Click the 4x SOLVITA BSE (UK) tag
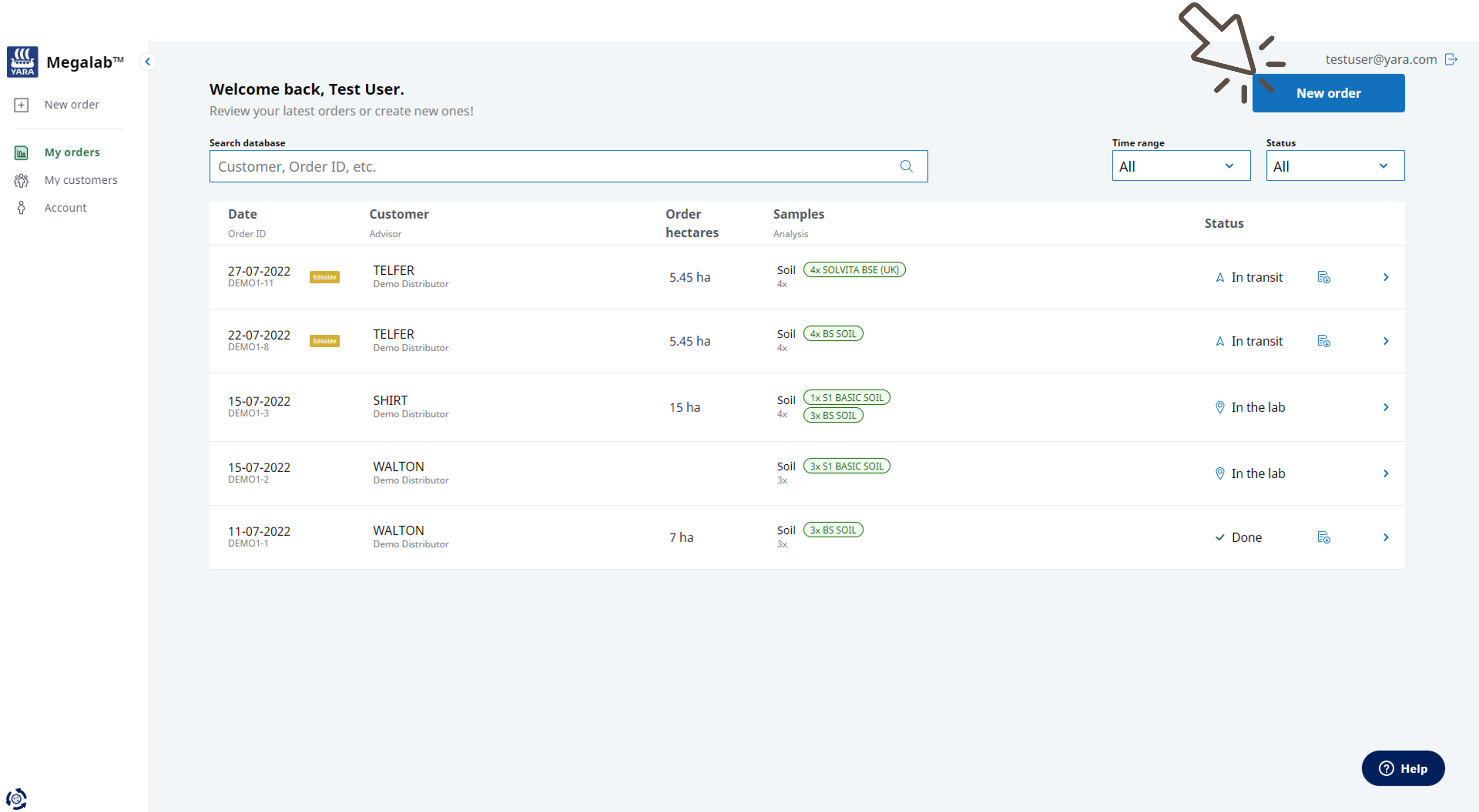1479x812 pixels. (854, 270)
